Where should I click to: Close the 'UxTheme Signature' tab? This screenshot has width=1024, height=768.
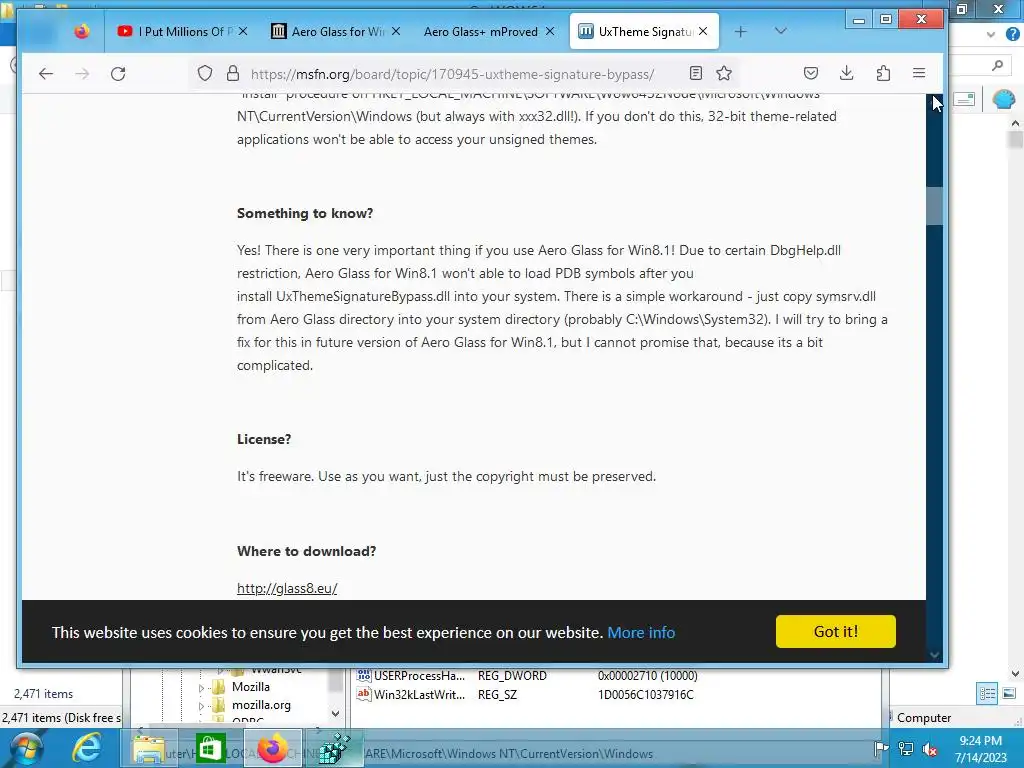703,31
